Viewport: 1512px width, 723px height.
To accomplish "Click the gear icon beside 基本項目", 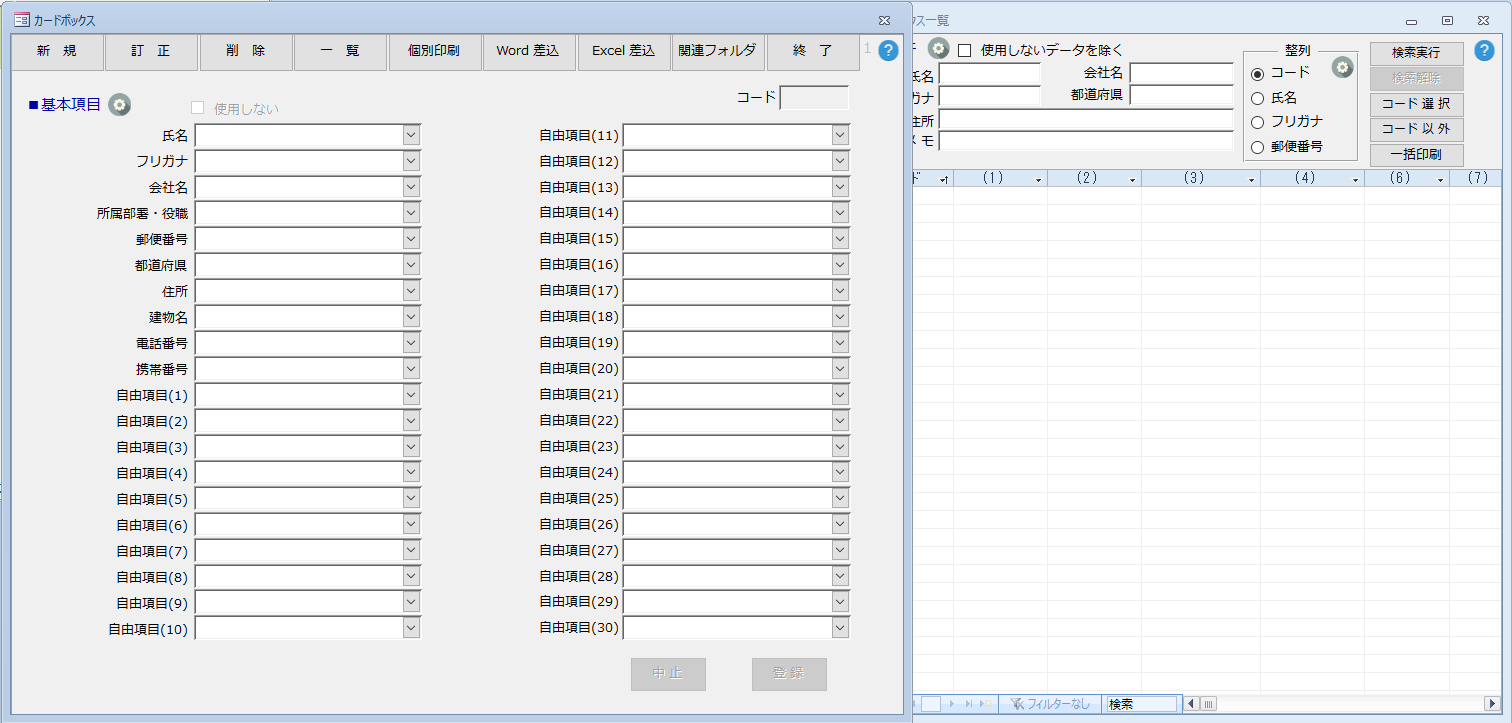I will 120,104.
